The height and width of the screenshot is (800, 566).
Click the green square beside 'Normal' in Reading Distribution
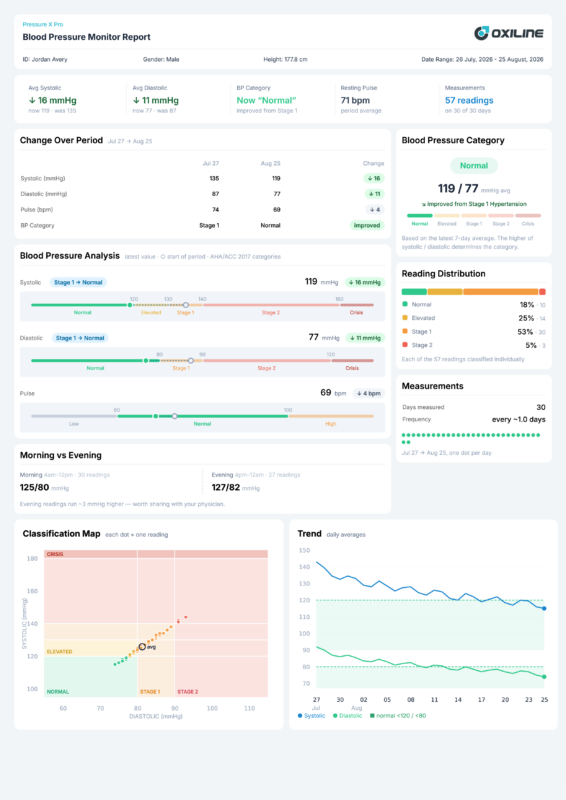[x=405, y=304]
